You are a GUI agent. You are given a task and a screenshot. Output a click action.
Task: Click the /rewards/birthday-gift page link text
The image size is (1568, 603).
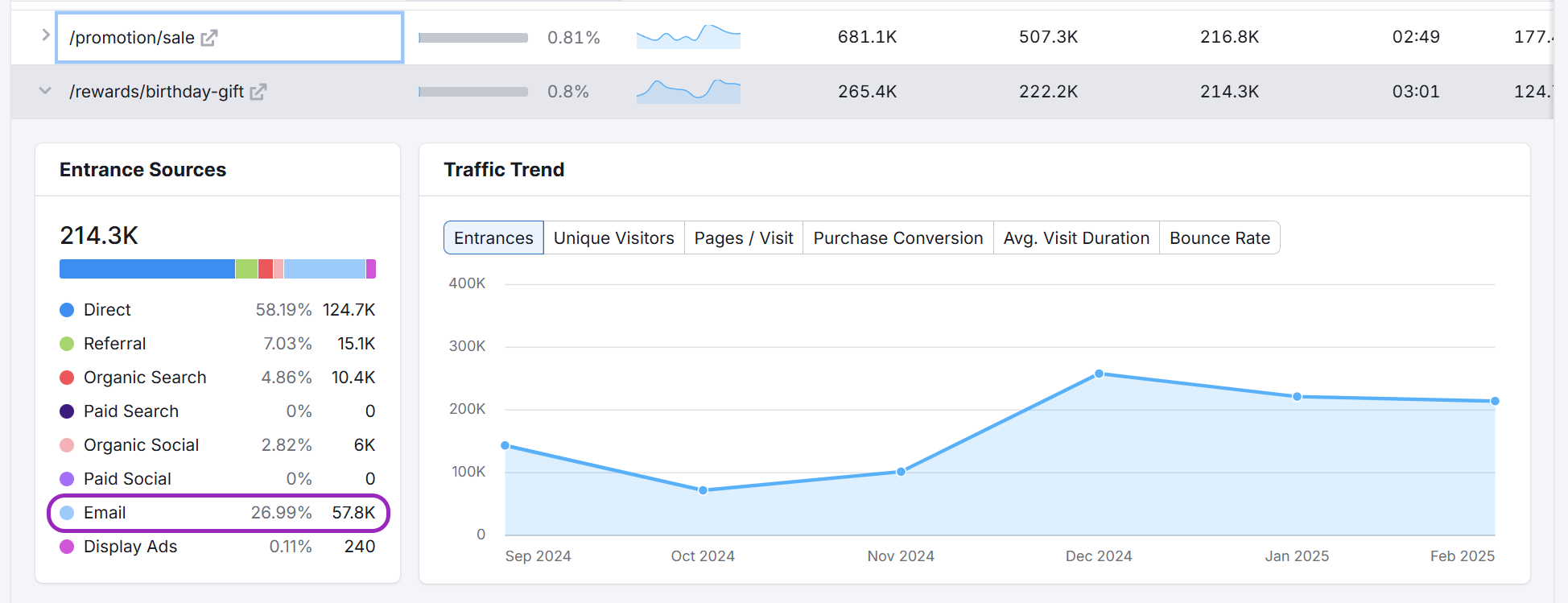pos(156,92)
